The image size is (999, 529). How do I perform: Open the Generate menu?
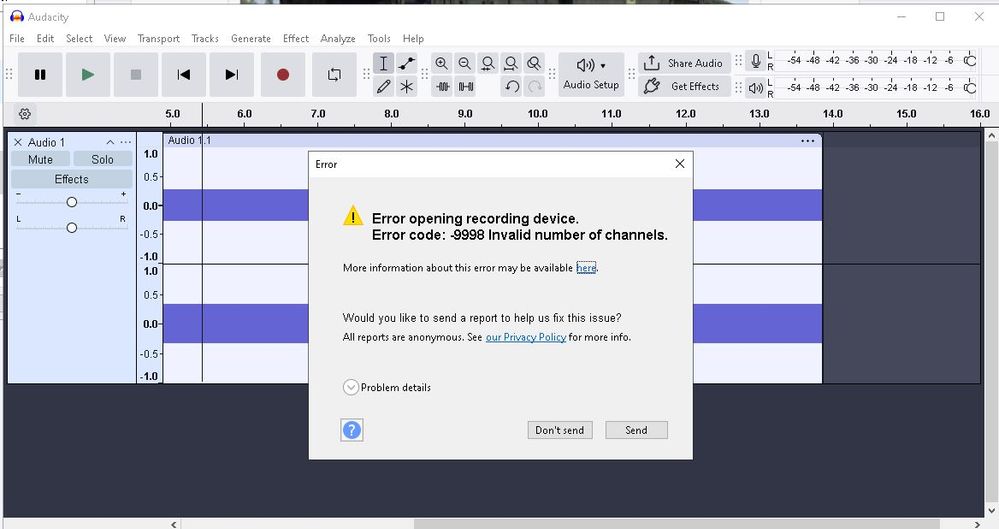251,38
